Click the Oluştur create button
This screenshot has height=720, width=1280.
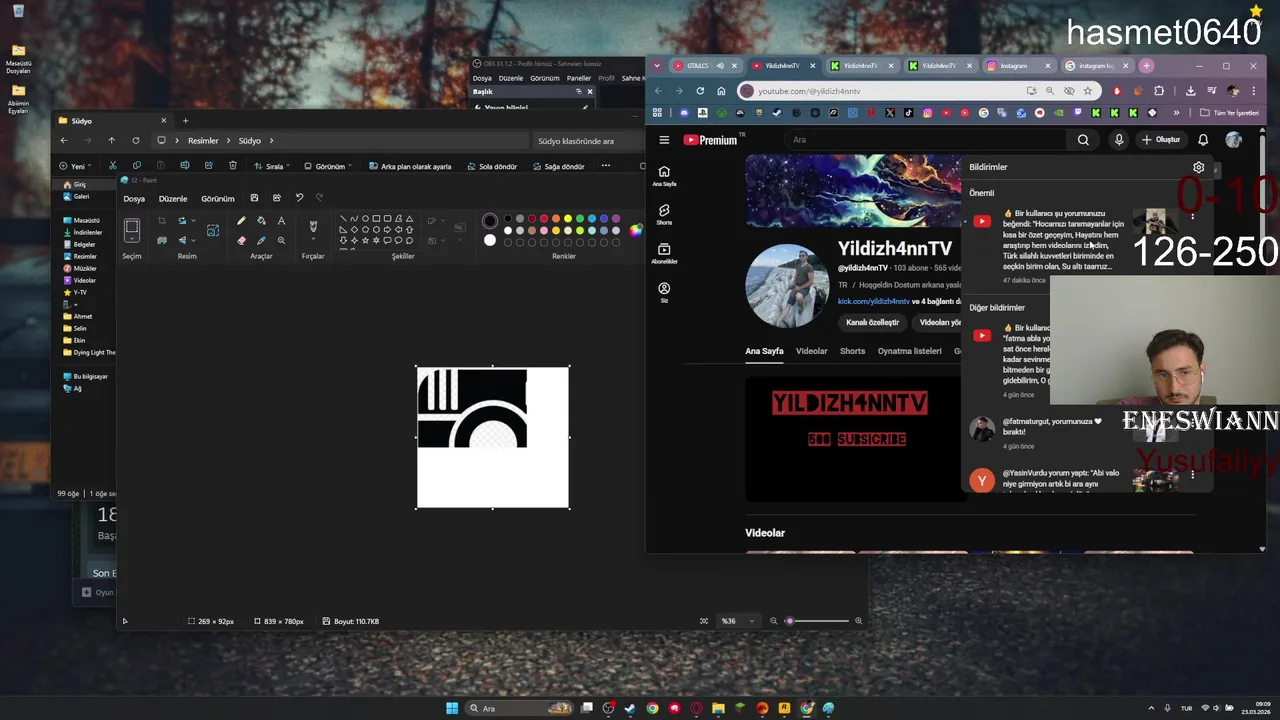[x=1161, y=140]
